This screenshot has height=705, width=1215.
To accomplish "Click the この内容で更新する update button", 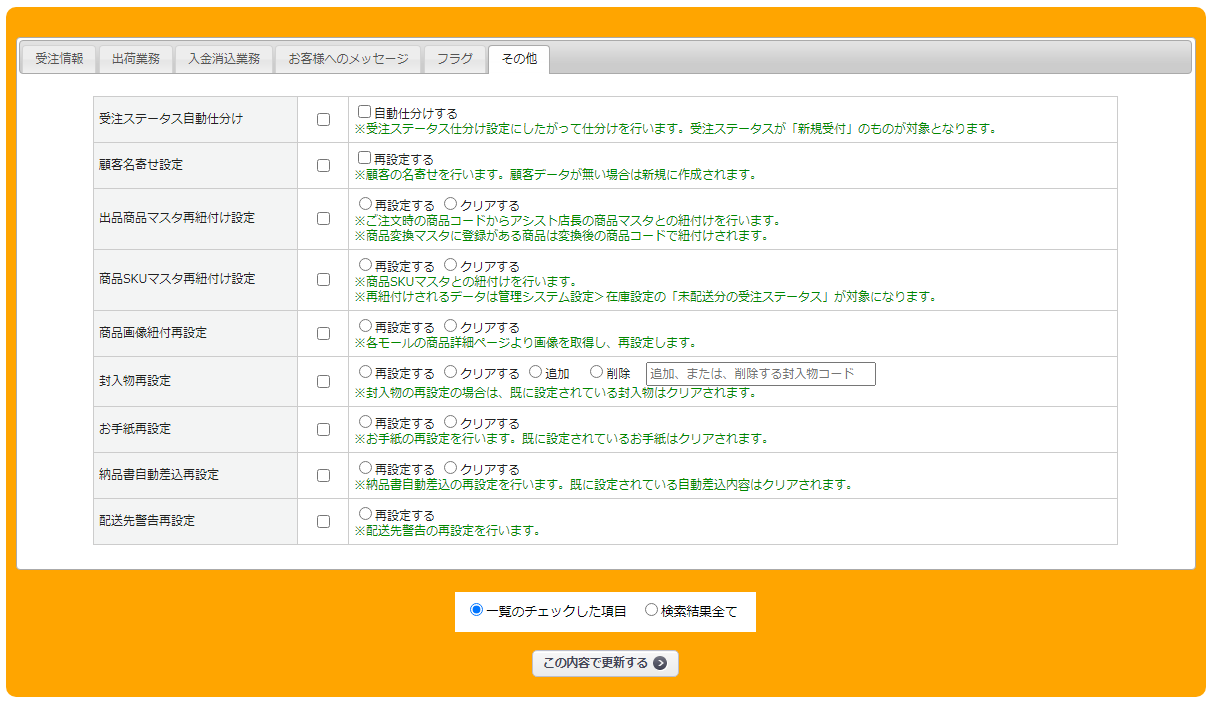I will click(x=604, y=663).
